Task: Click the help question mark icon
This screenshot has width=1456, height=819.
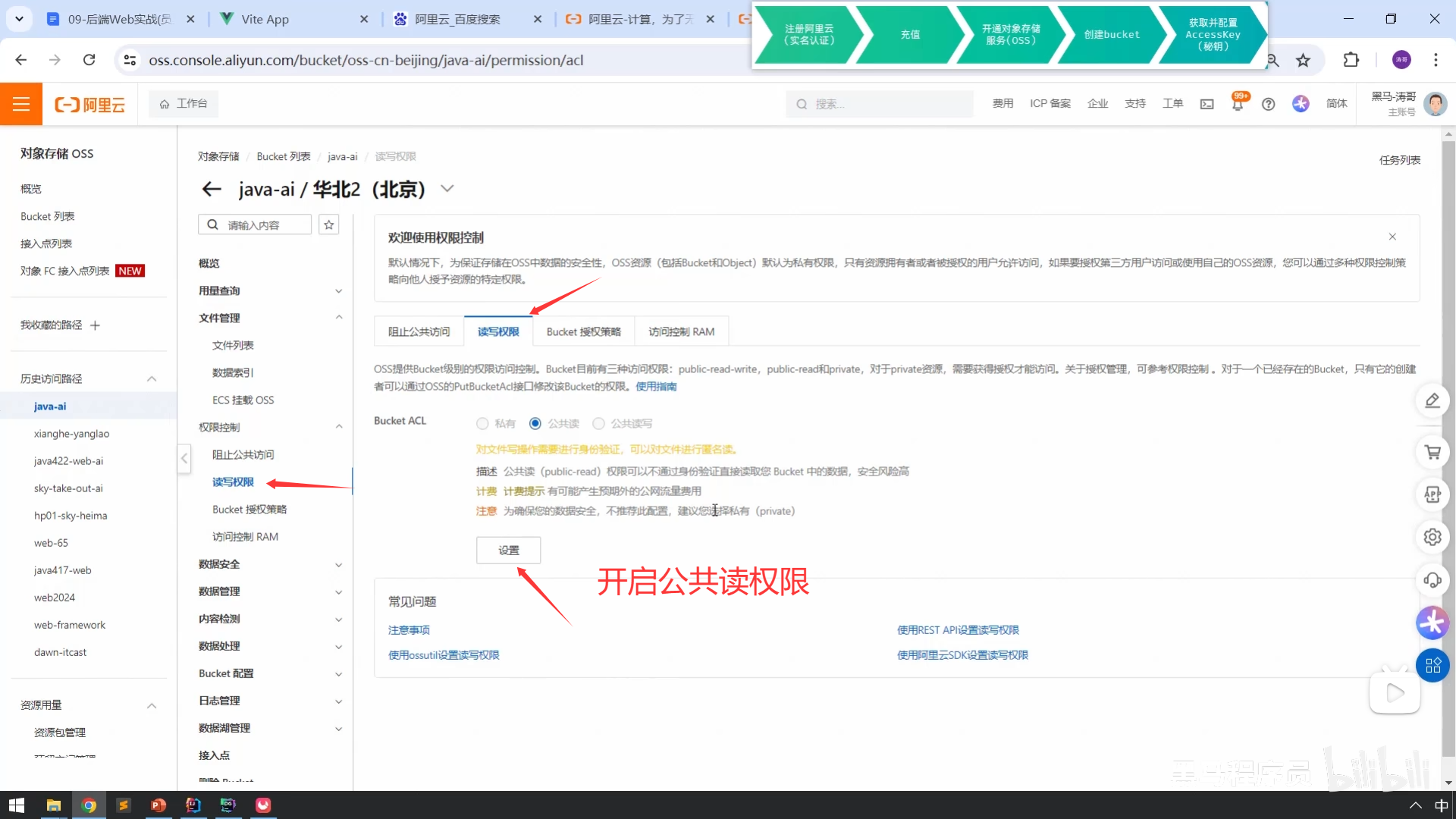Action: 1268,104
